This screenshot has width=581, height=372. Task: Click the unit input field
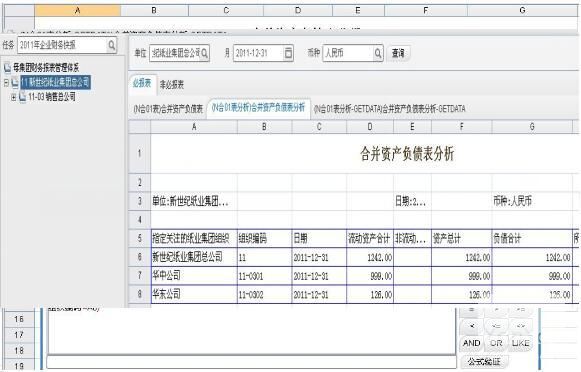click(179, 53)
